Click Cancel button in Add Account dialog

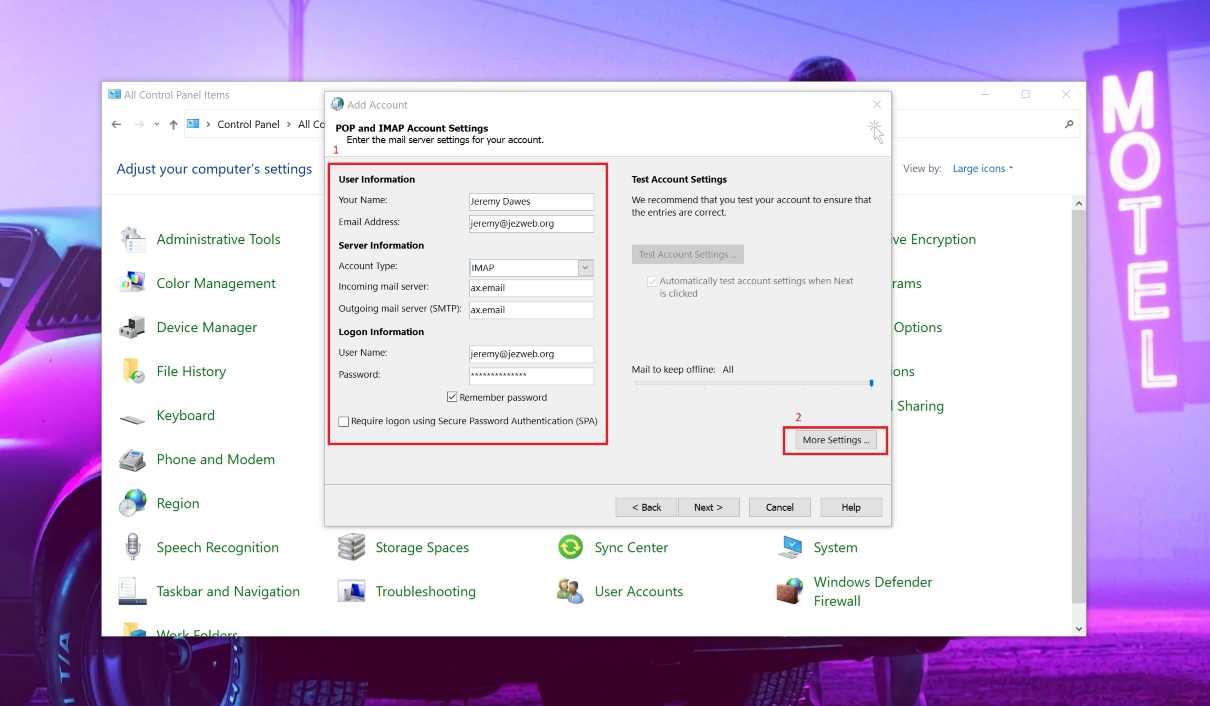(780, 507)
